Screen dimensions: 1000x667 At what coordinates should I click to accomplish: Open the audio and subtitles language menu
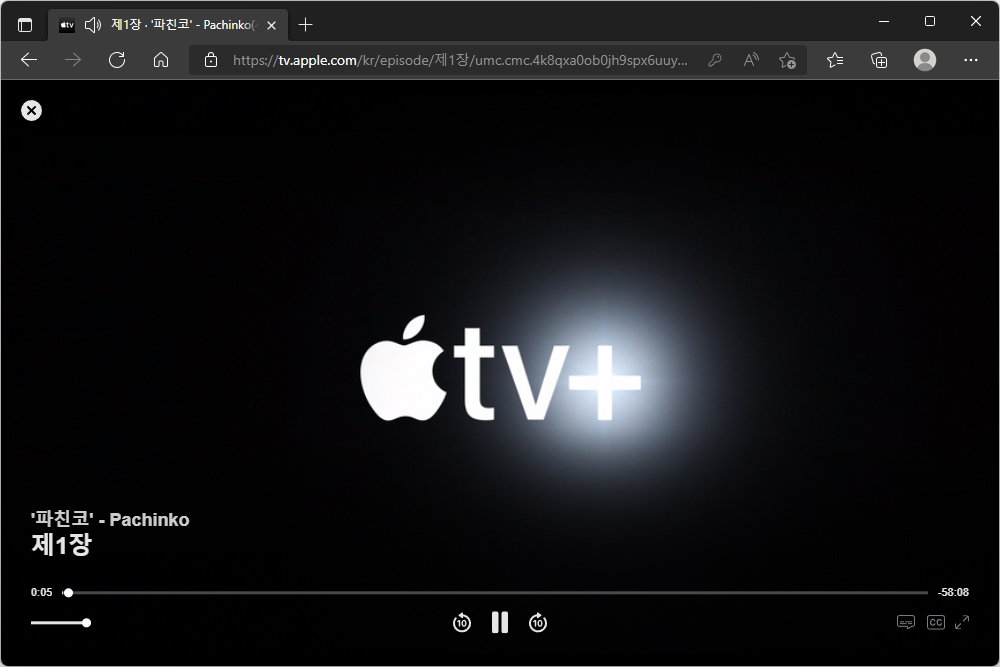click(x=906, y=622)
